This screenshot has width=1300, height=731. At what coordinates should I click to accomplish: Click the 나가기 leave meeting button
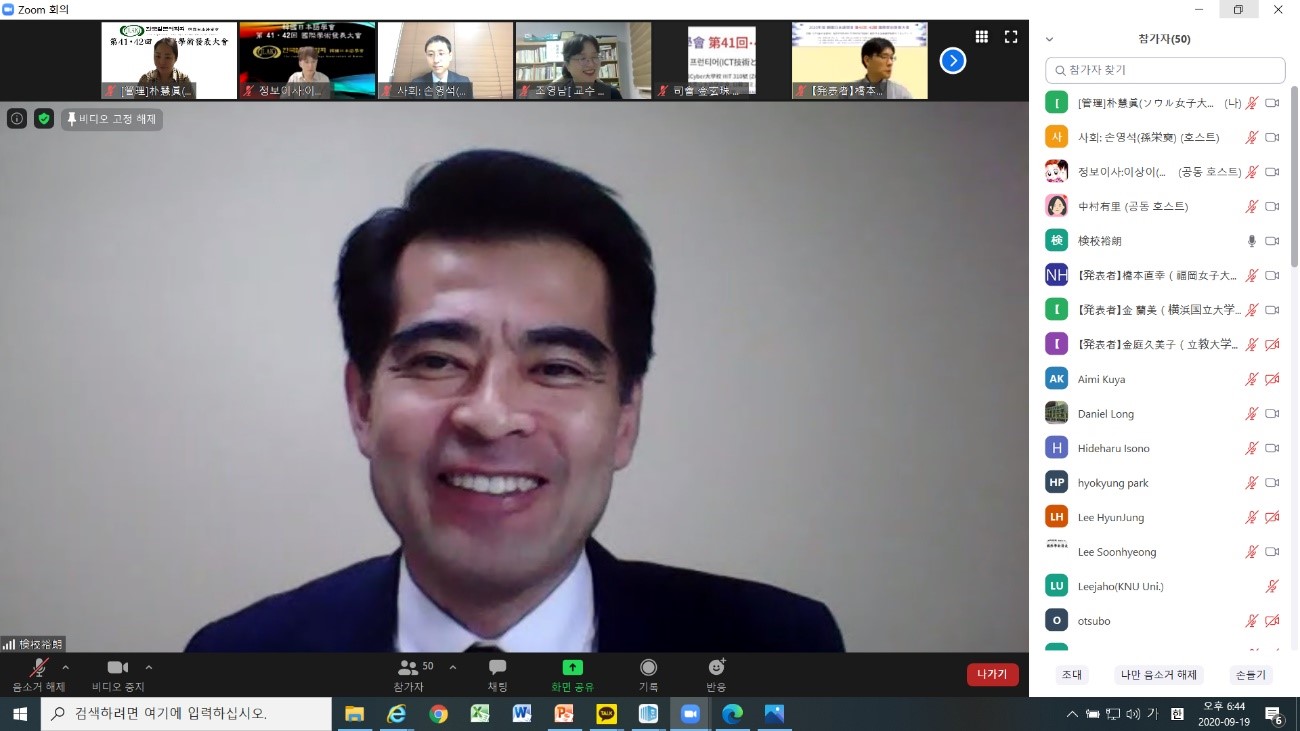(992, 674)
